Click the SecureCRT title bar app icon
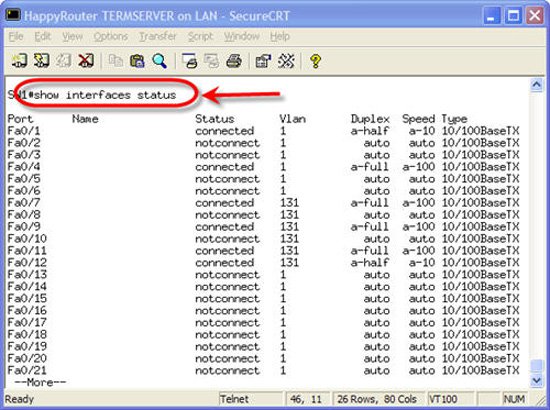Viewport: 550px width, 410px height. 13,15
